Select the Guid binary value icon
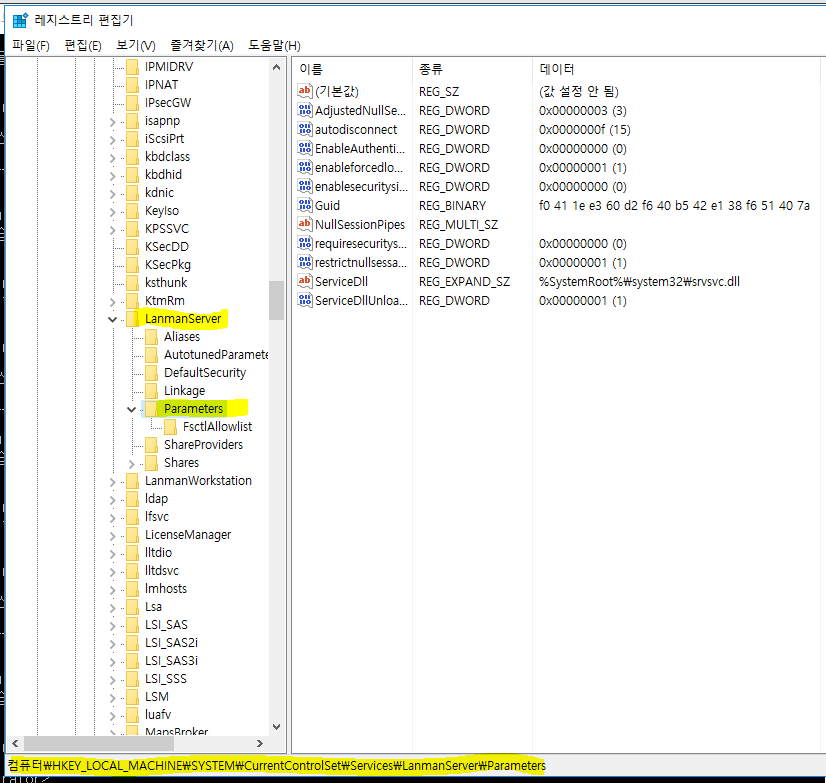 click(x=304, y=205)
